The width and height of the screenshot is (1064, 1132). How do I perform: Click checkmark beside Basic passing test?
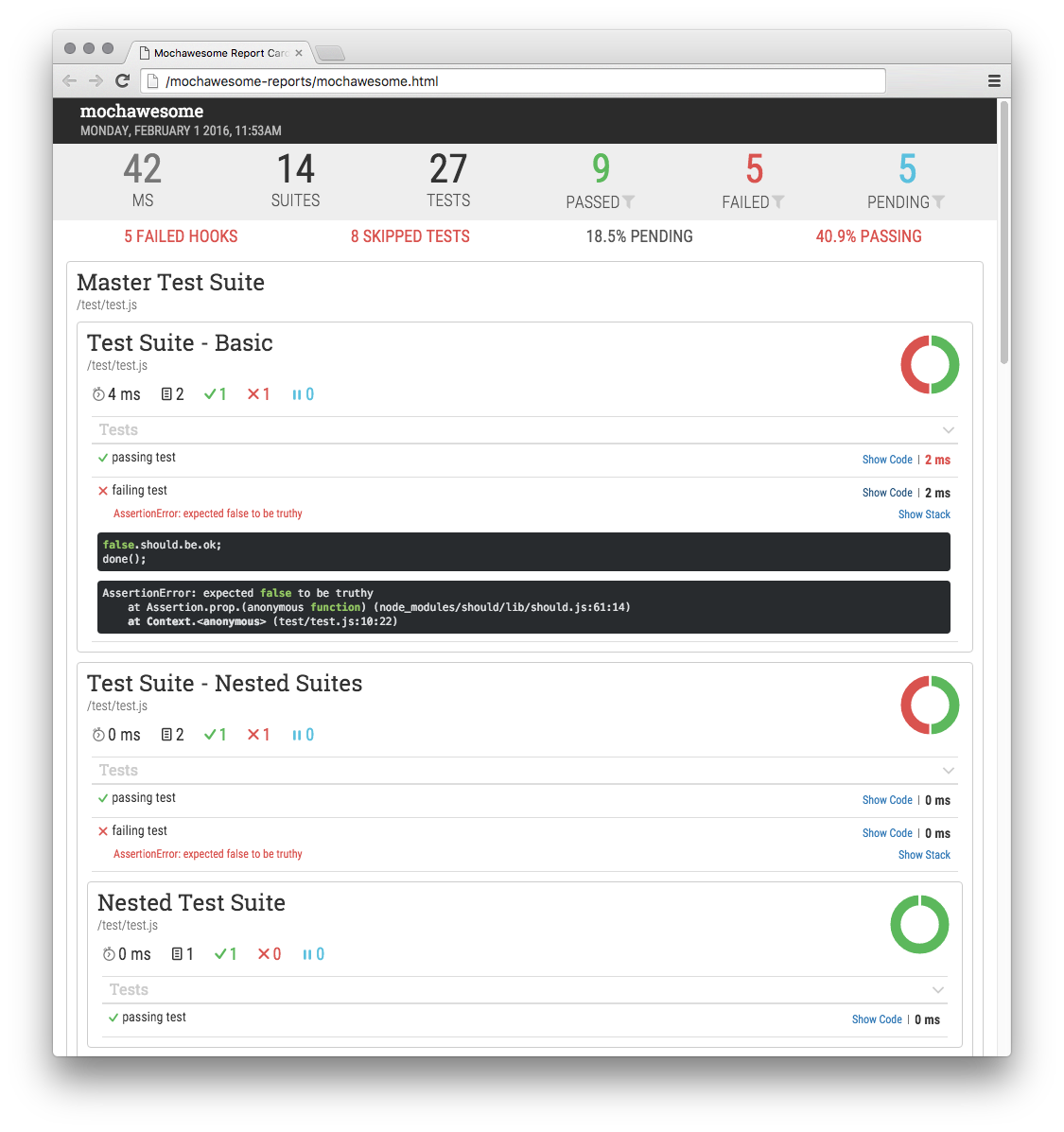pyautogui.click(x=103, y=458)
